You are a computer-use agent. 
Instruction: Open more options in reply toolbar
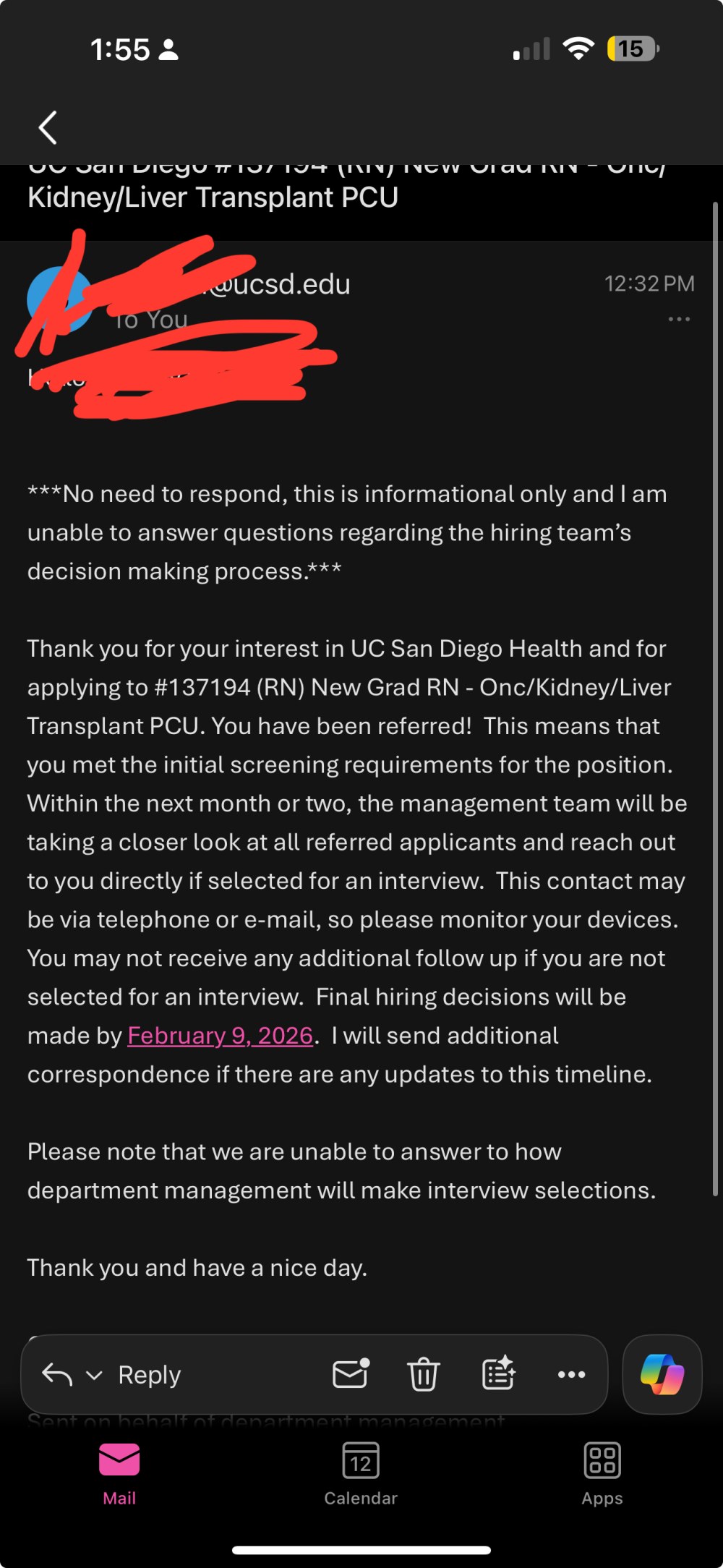571,1374
